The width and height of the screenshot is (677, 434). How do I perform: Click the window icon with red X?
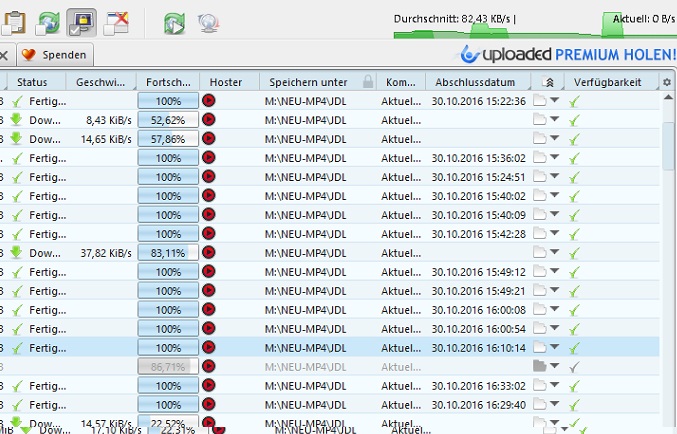(117, 22)
